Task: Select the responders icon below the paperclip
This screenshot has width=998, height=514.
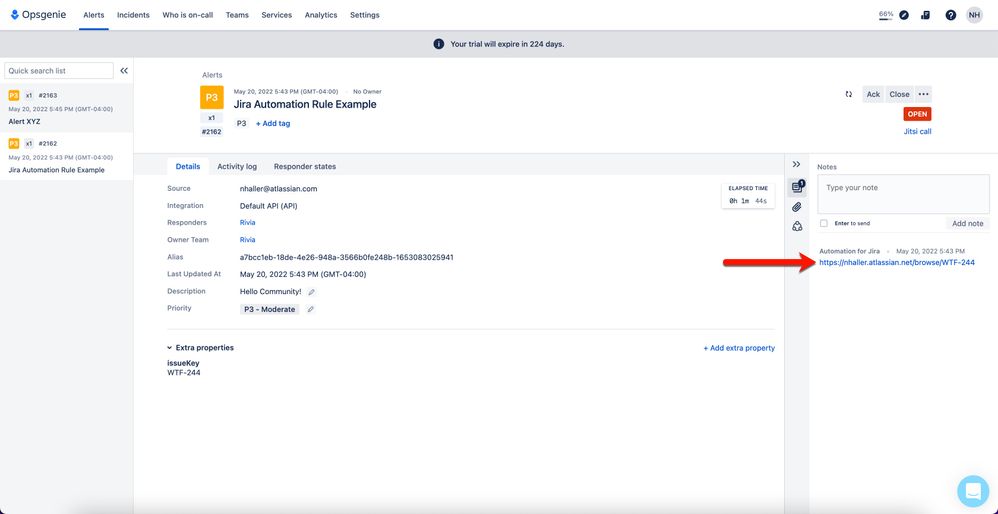Action: tap(797, 226)
